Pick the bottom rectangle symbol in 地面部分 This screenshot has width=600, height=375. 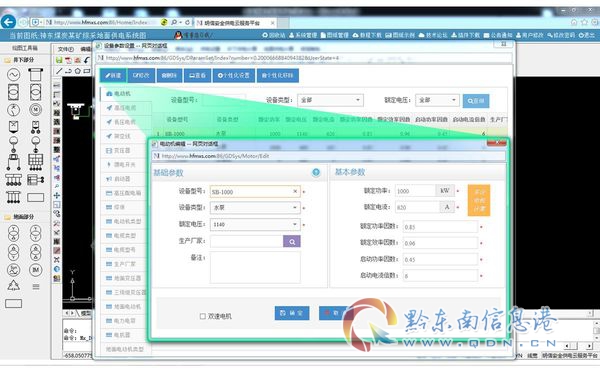click(13, 304)
